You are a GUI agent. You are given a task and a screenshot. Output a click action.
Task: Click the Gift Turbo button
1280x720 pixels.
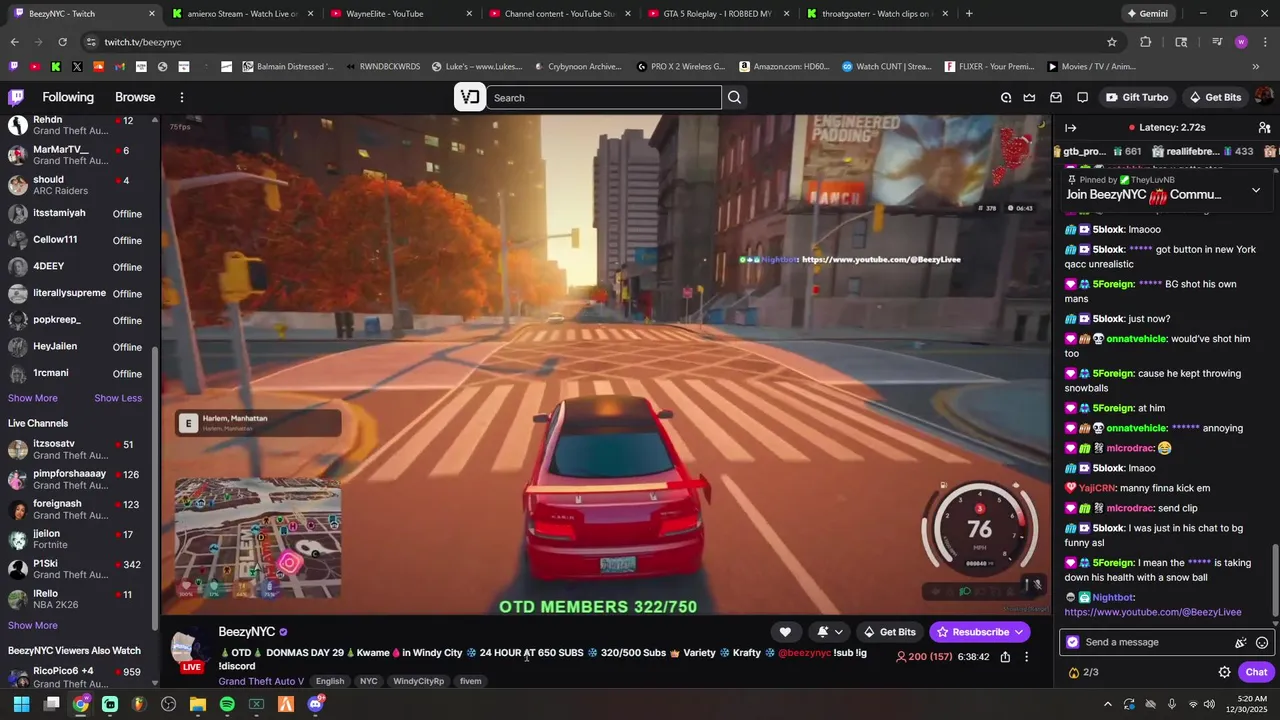click(1137, 97)
